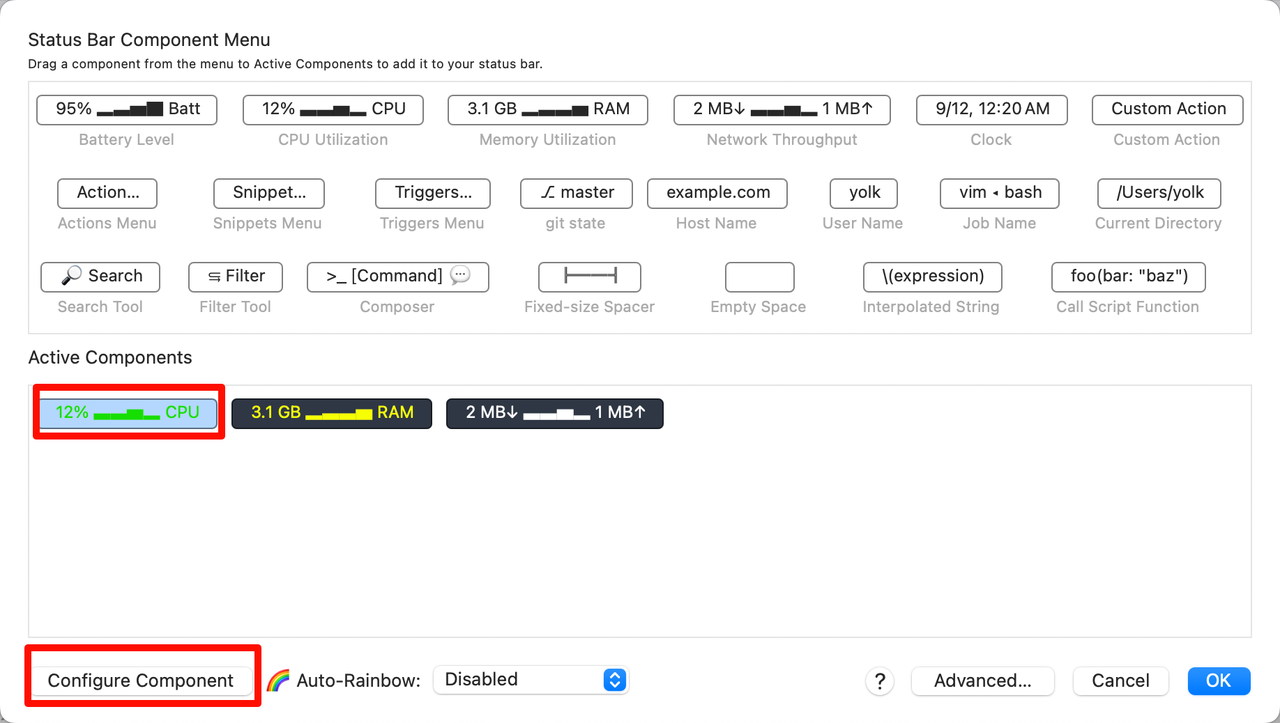Select the Battery Level component
Viewport: 1280px width, 723px height.
pos(127,109)
